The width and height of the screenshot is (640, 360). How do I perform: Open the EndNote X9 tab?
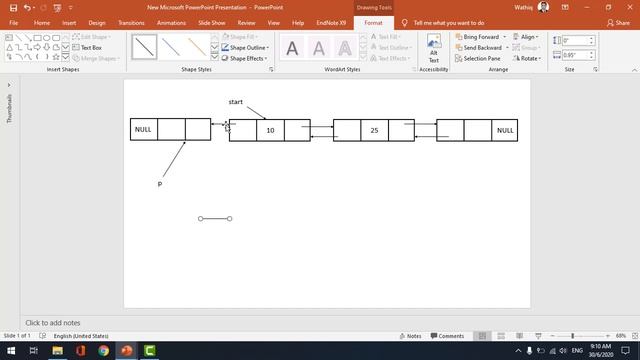point(331,23)
